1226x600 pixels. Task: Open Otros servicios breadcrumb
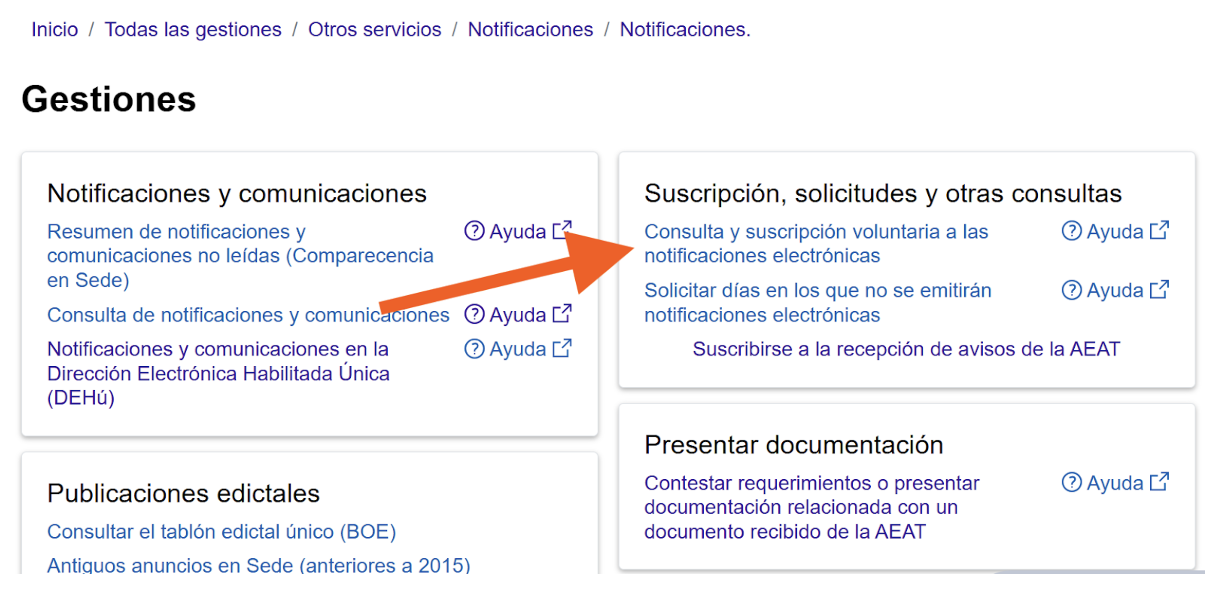(375, 30)
